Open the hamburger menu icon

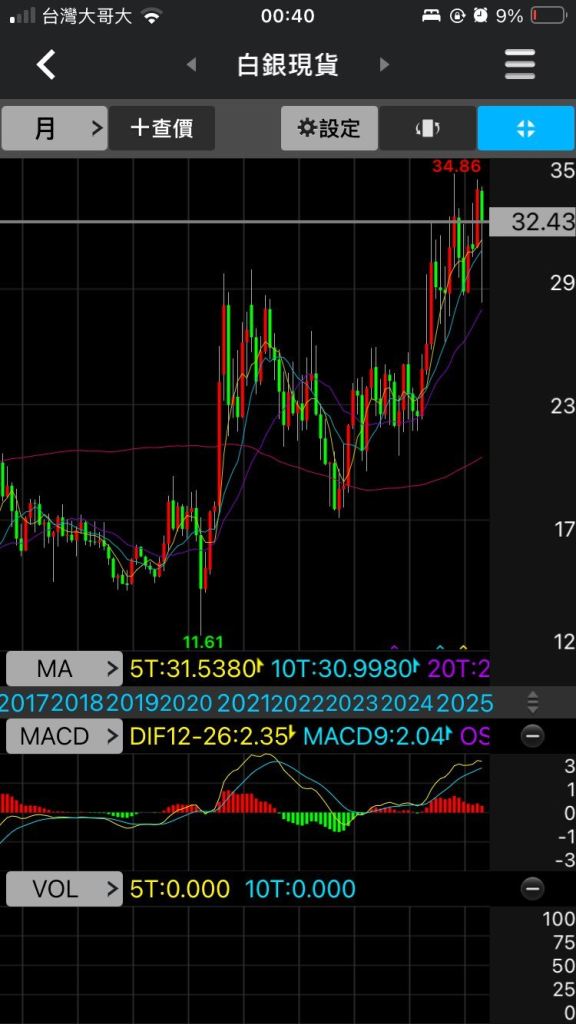pyautogui.click(x=520, y=65)
